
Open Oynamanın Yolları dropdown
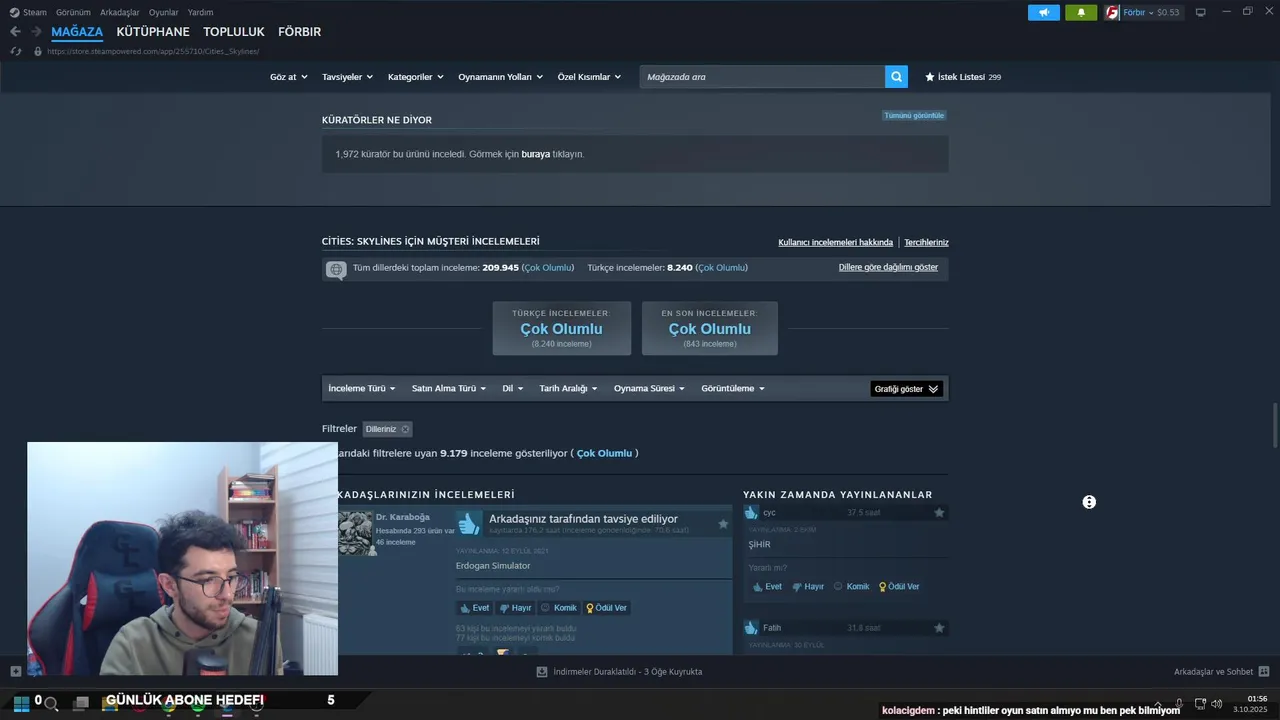click(500, 77)
